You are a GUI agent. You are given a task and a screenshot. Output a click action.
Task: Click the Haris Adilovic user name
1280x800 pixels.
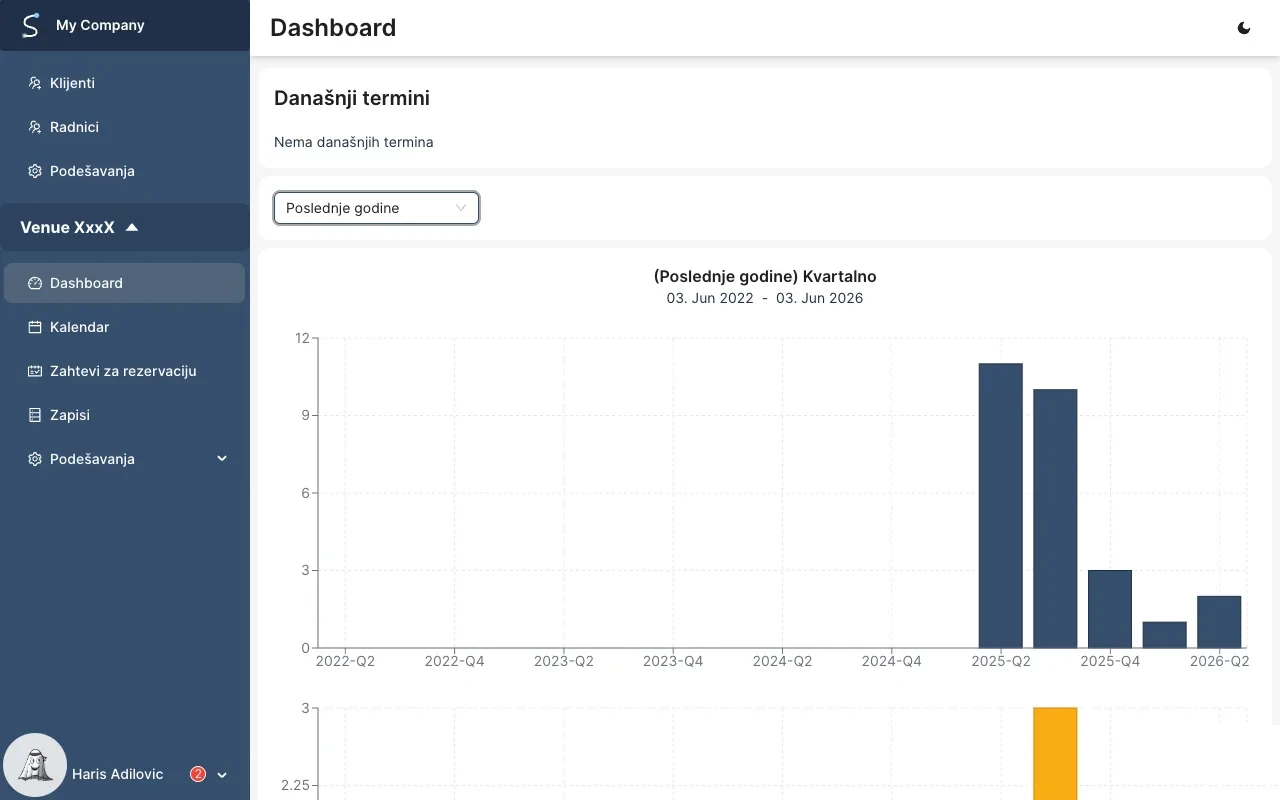tap(118, 774)
